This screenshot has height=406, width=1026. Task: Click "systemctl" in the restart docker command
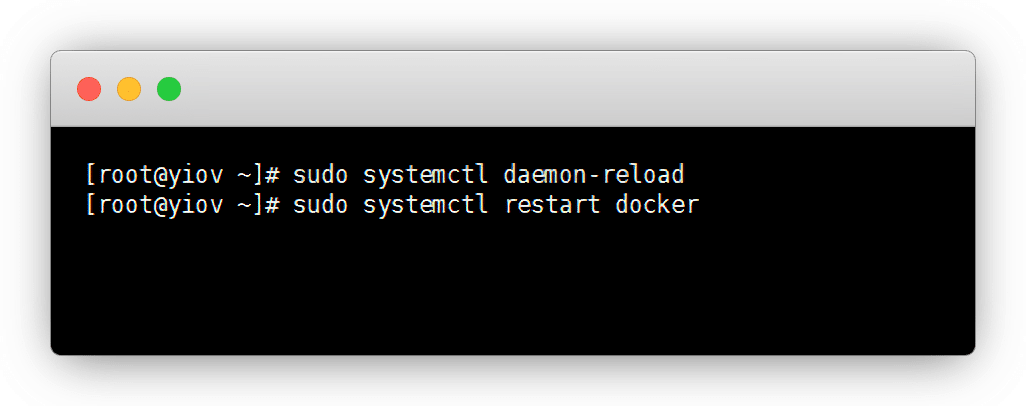click(x=425, y=205)
